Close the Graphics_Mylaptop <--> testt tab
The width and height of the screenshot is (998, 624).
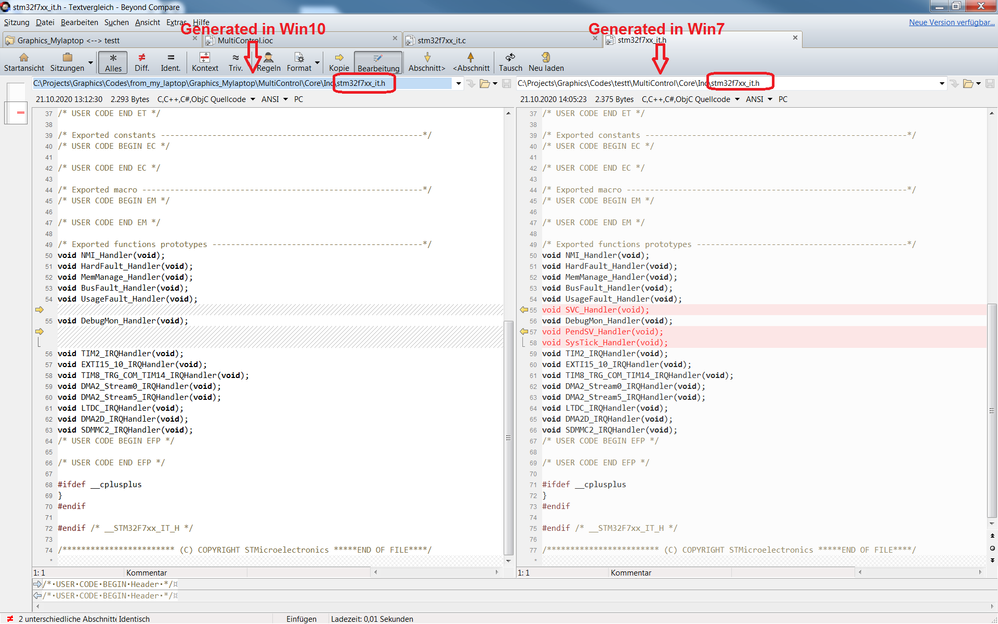coord(195,38)
